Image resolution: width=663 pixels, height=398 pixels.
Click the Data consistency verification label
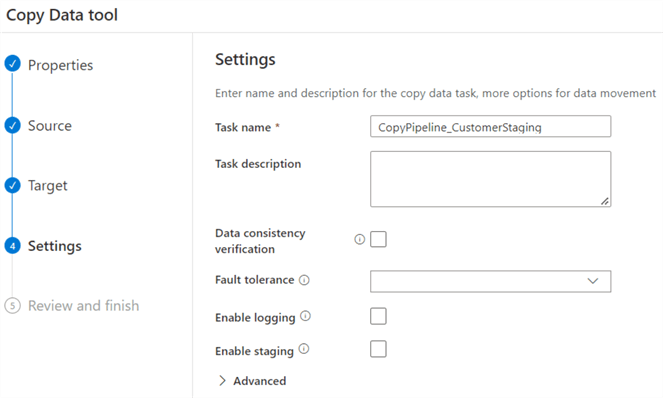coord(260,241)
